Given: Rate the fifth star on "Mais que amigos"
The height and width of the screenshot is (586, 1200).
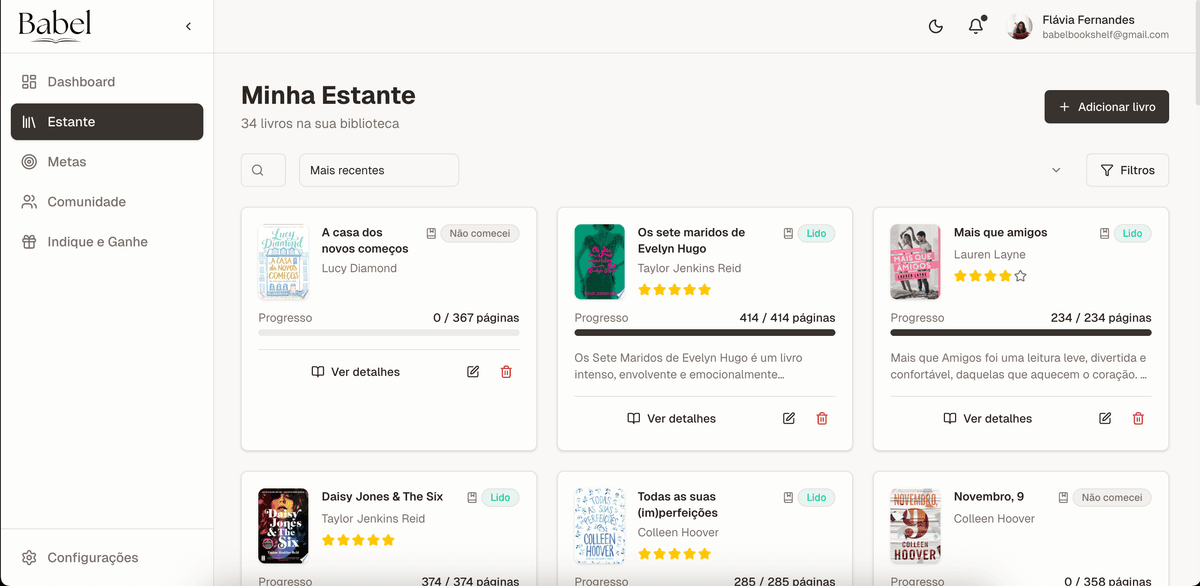Looking at the screenshot, I should click(x=1020, y=276).
